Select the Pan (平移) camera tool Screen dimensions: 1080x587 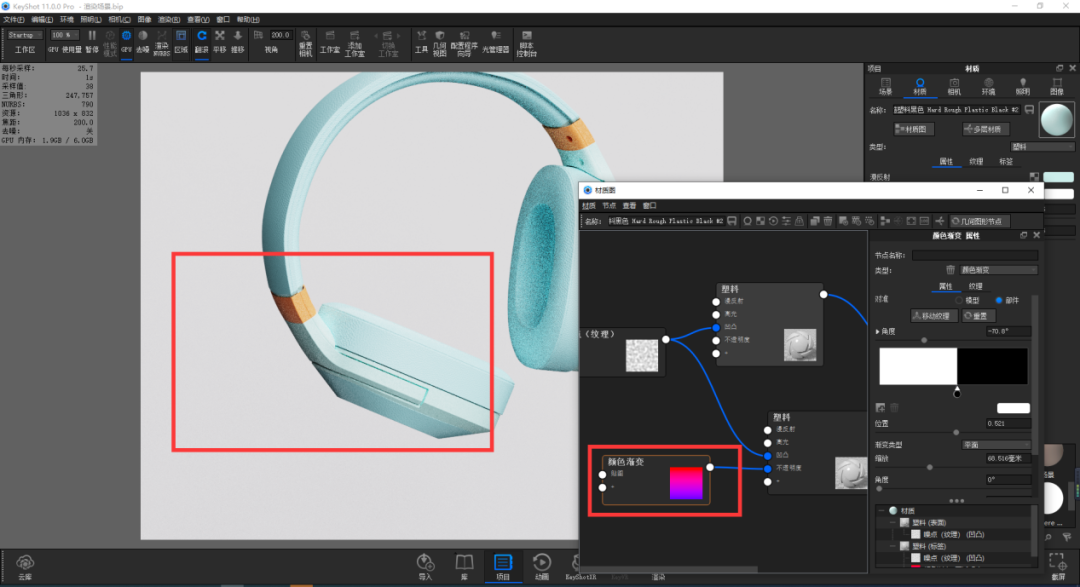point(220,36)
